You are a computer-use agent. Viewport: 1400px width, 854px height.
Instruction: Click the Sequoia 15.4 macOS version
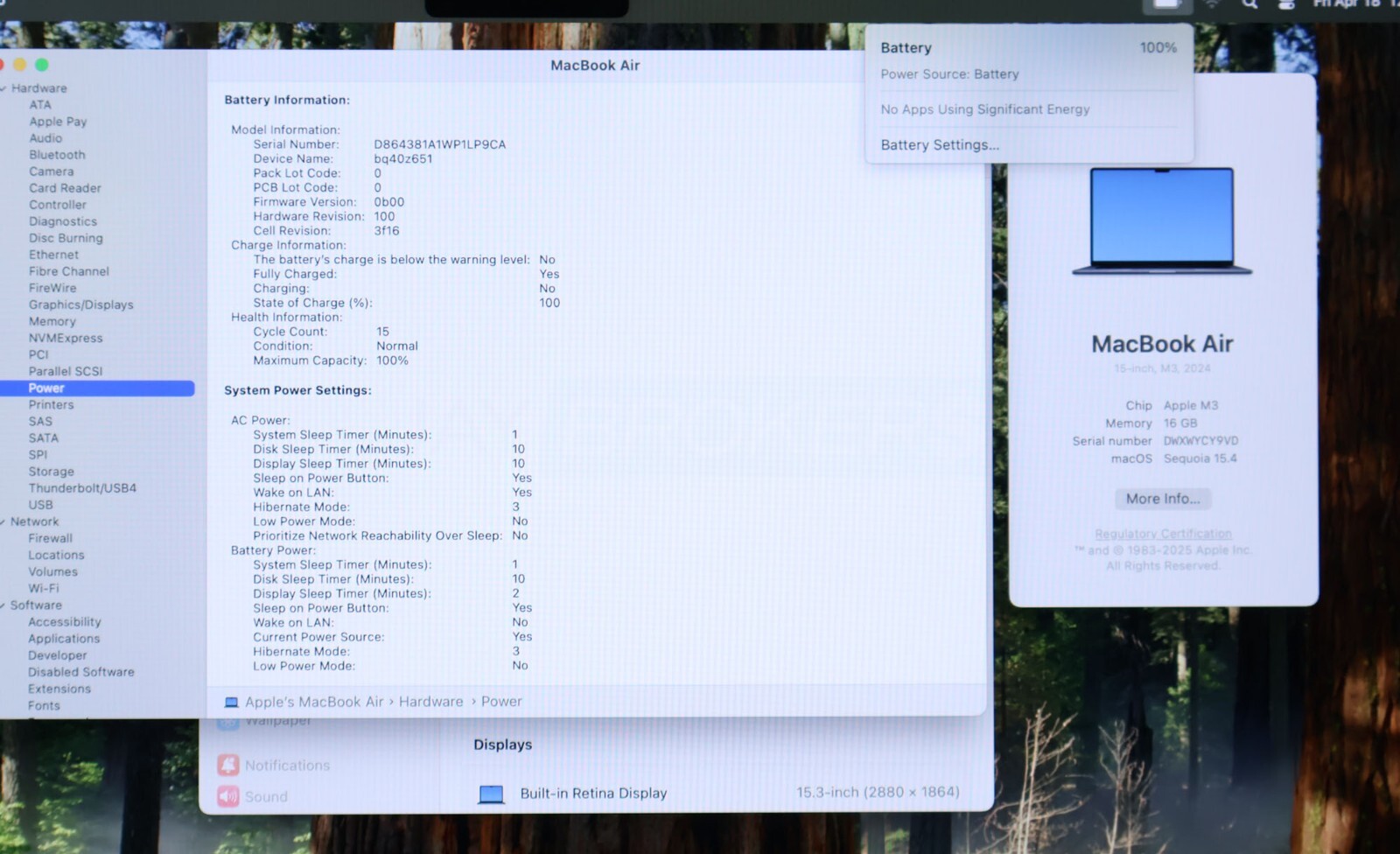pos(1200,458)
